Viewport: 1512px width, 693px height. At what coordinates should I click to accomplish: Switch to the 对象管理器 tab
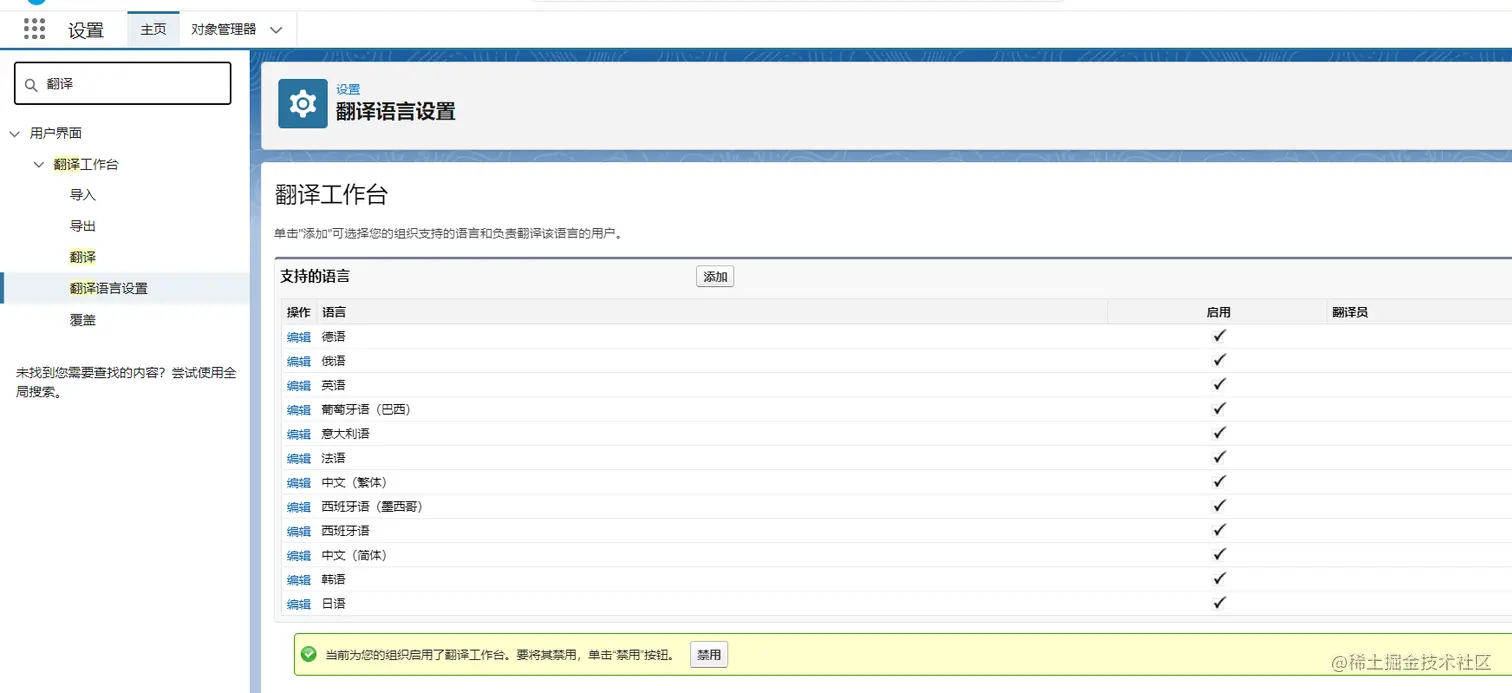pyautogui.click(x=223, y=29)
